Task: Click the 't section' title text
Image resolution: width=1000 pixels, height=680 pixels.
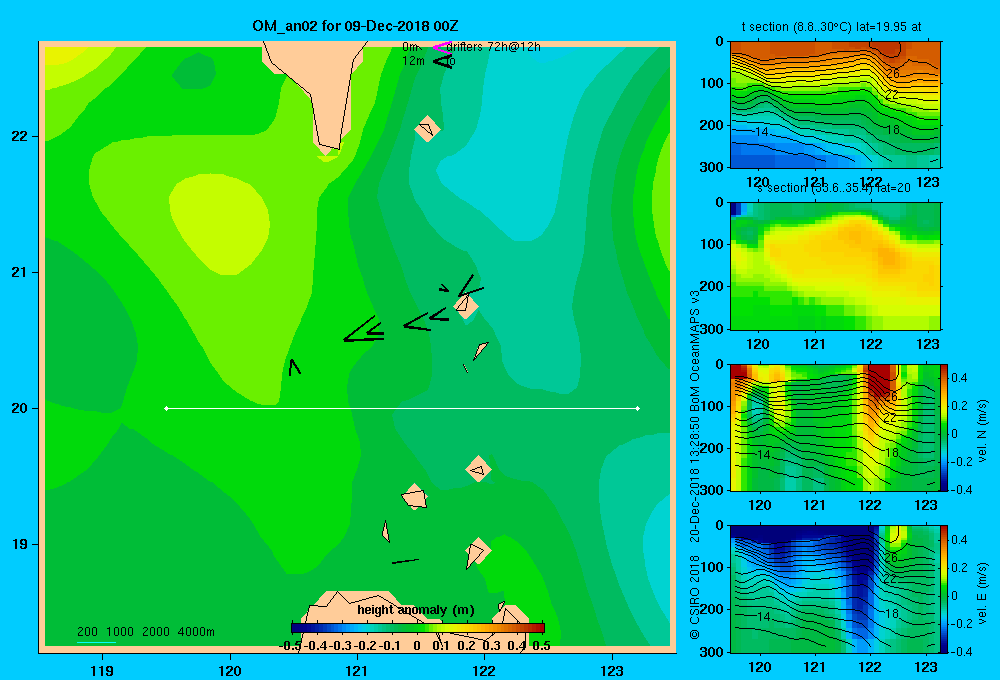Action: click(x=831, y=27)
